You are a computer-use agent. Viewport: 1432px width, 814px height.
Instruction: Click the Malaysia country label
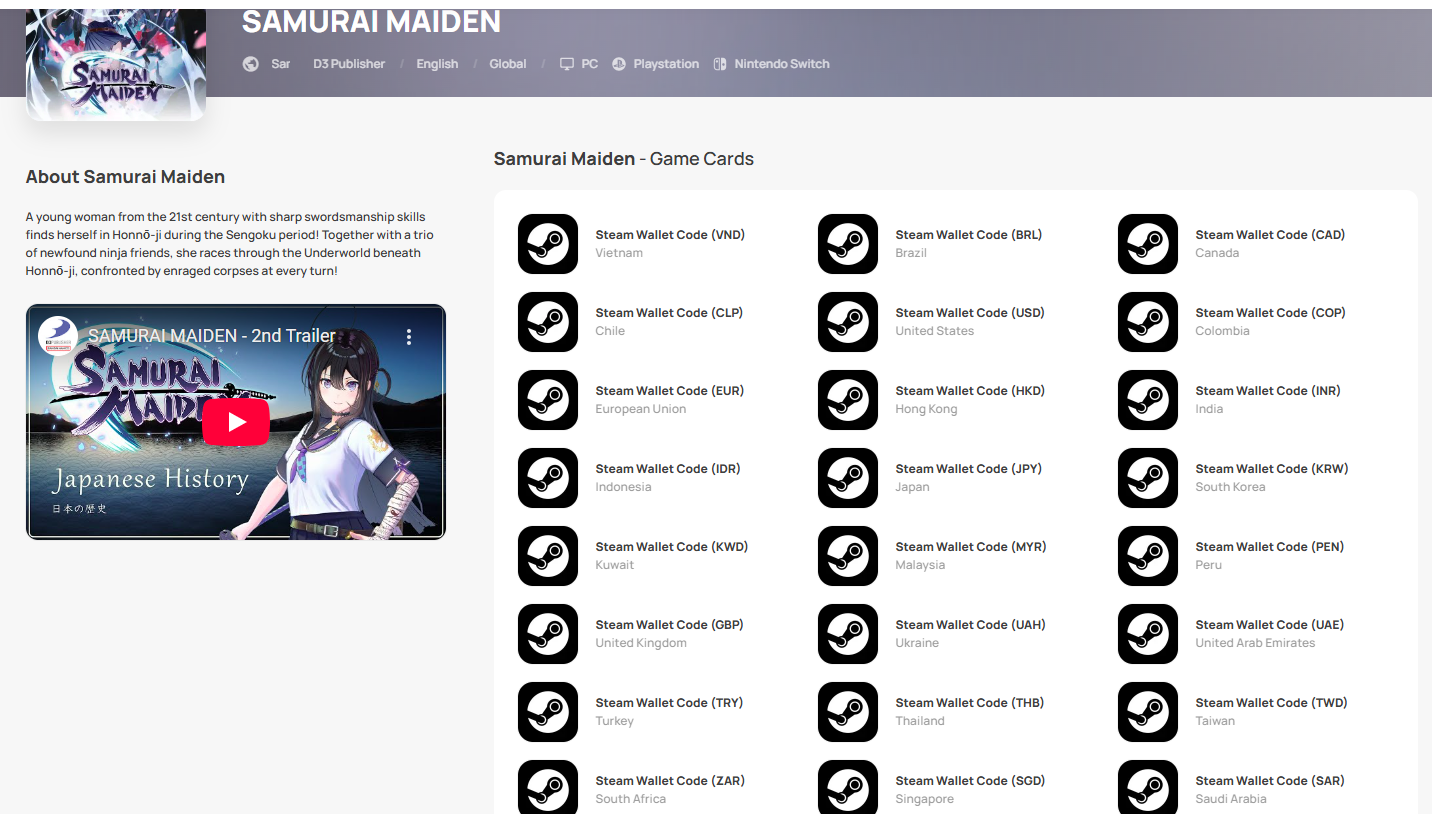pyautogui.click(x=920, y=565)
